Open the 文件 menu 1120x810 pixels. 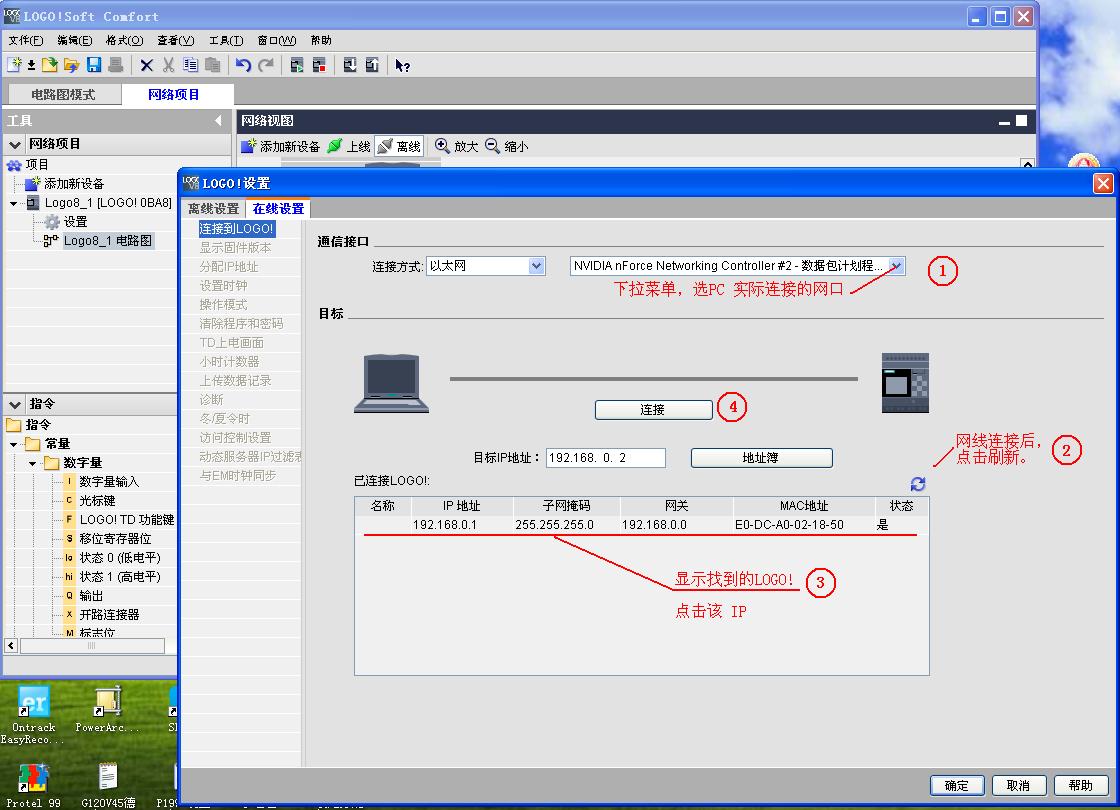(26, 41)
